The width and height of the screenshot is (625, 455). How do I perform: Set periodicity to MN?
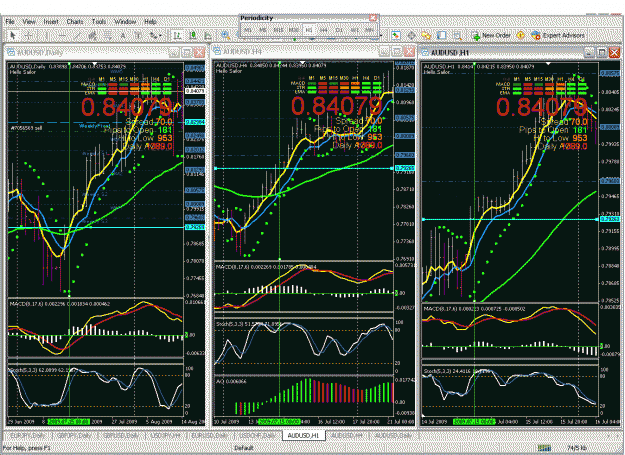369,30
